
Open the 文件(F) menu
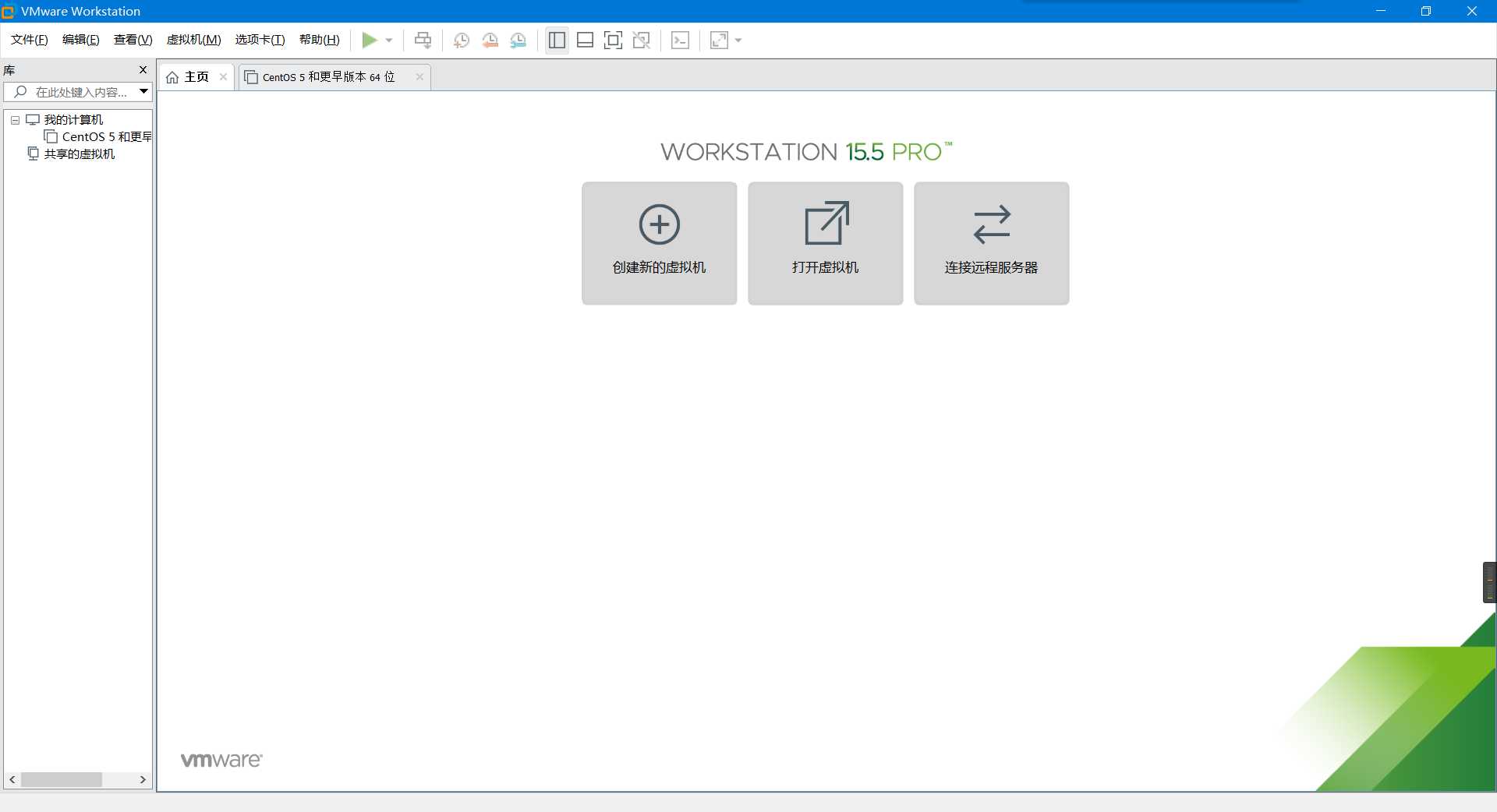(30, 40)
